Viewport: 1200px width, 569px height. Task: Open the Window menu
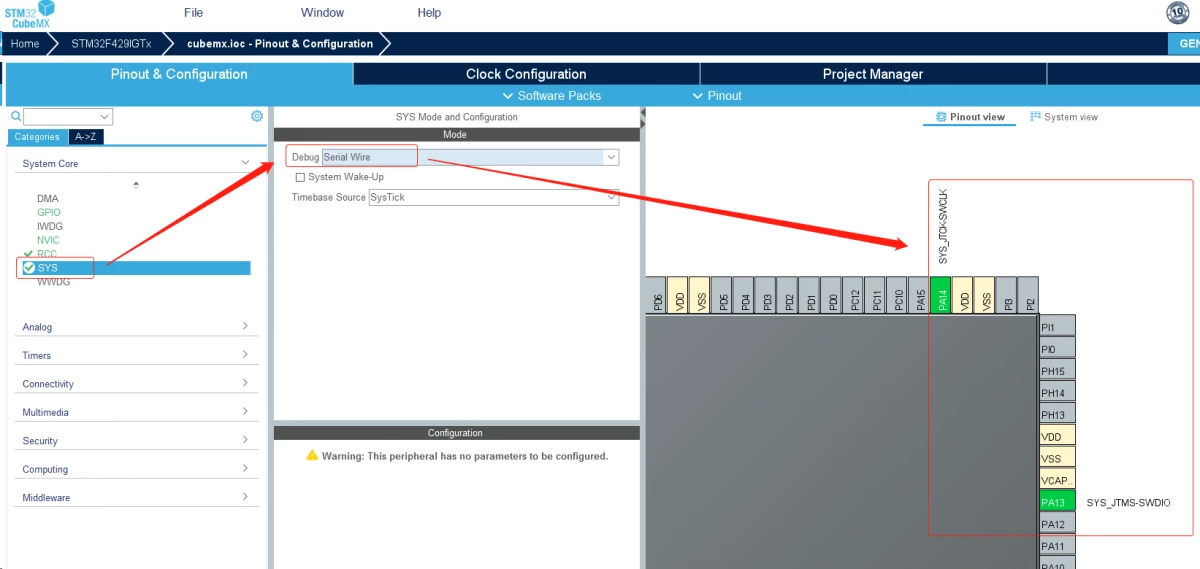(x=322, y=13)
